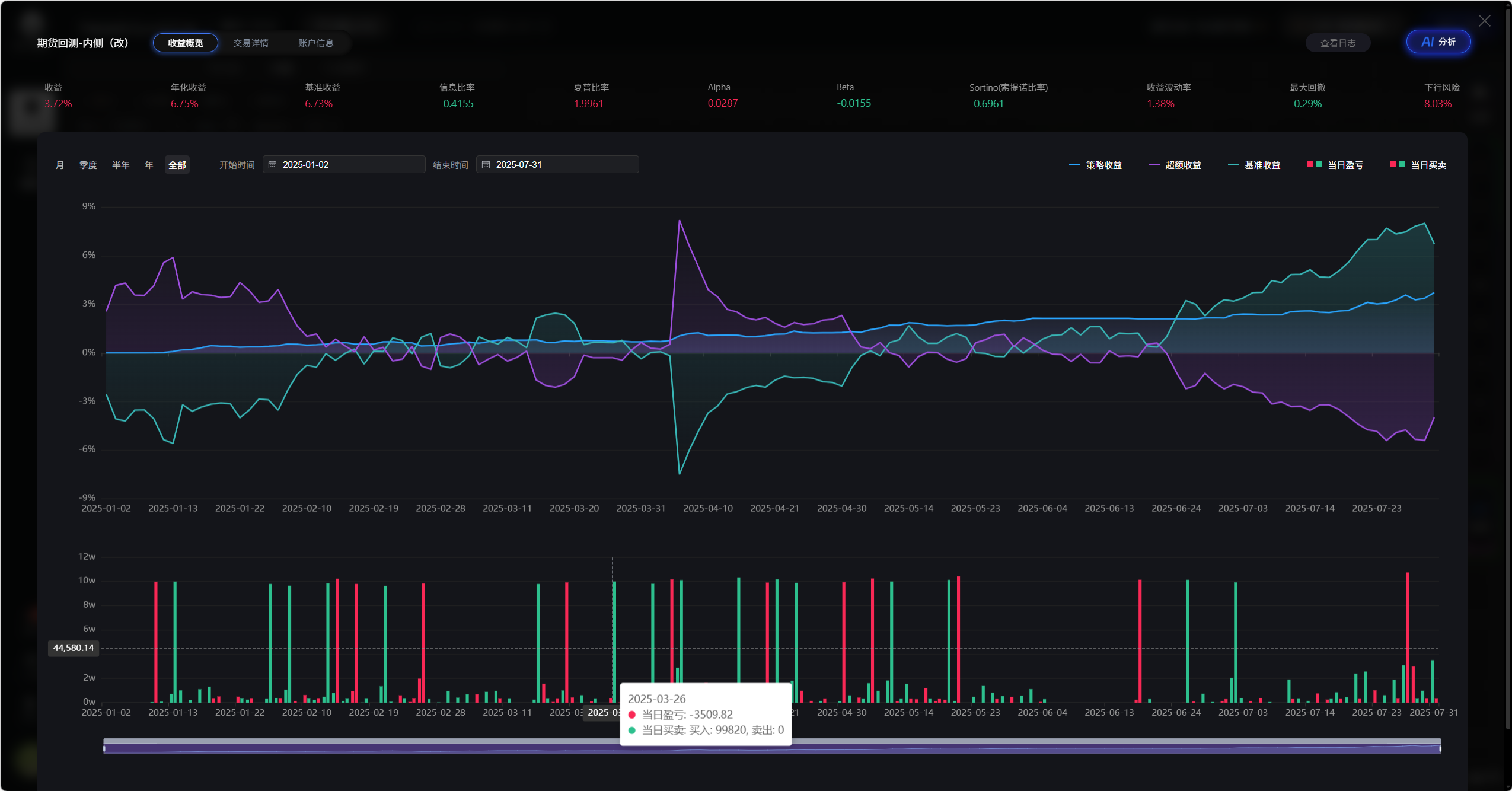Click the 收益波动率 value 1.38%
This screenshot has width=1512, height=791.
[x=1160, y=104]
